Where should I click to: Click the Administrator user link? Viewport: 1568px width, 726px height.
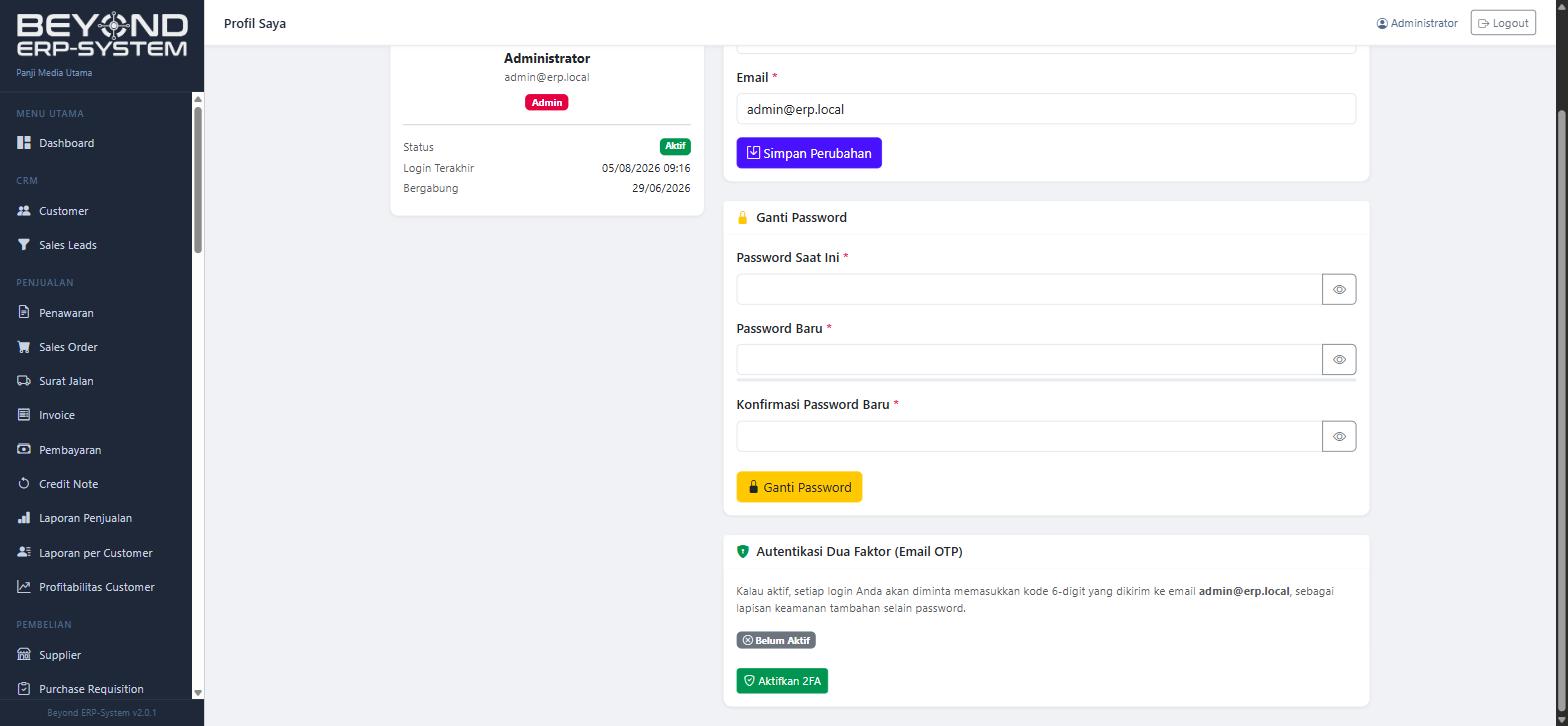(1417, 23)
